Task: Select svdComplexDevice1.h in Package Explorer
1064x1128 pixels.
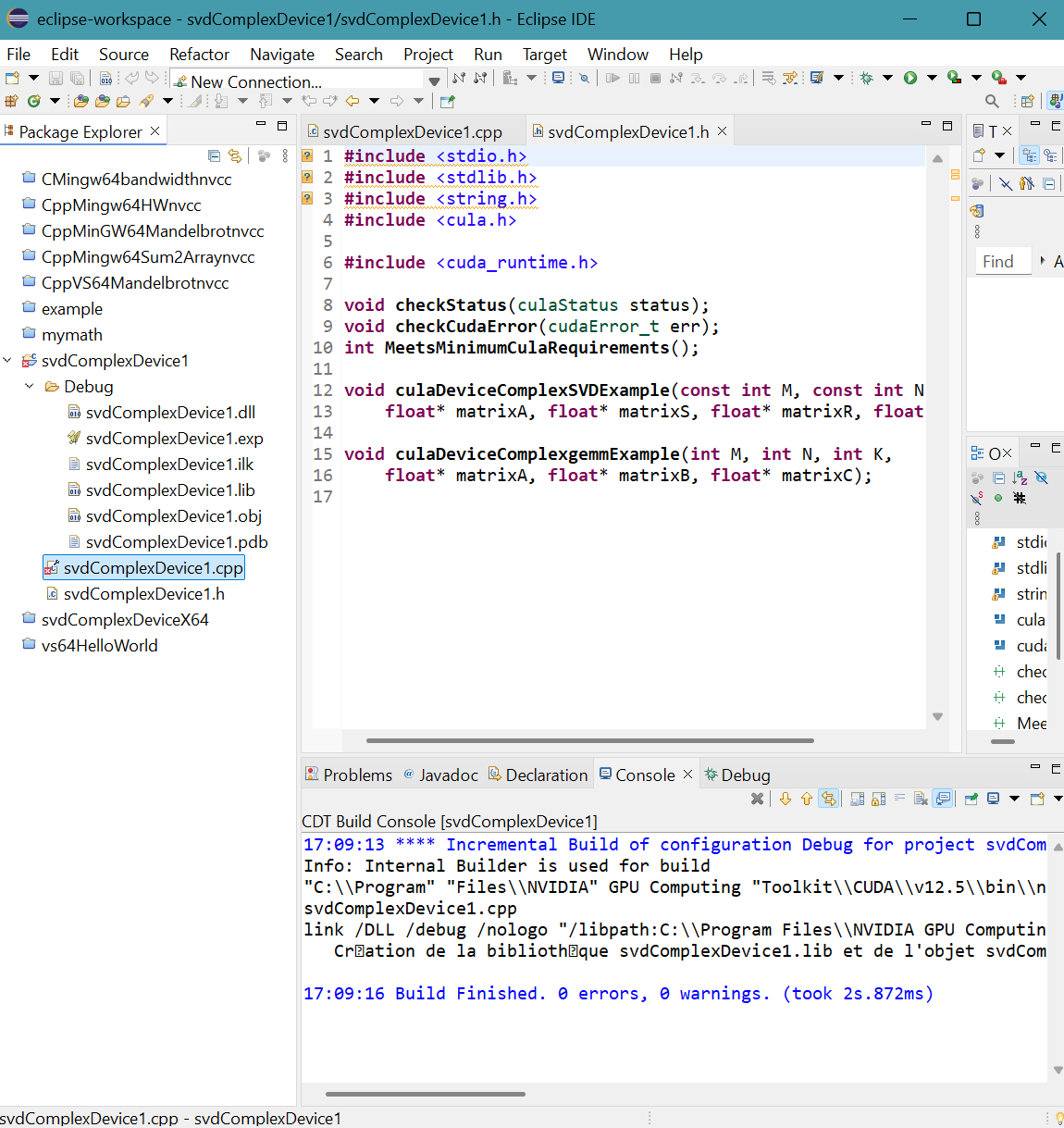Action: point(143,594)
